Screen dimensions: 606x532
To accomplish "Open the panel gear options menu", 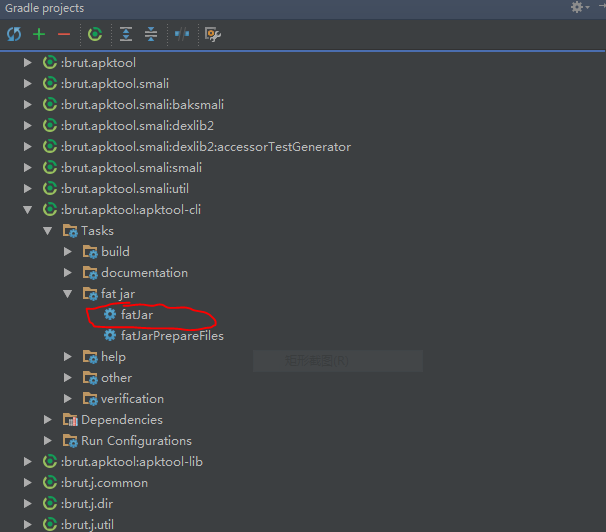I will (580, 7).
